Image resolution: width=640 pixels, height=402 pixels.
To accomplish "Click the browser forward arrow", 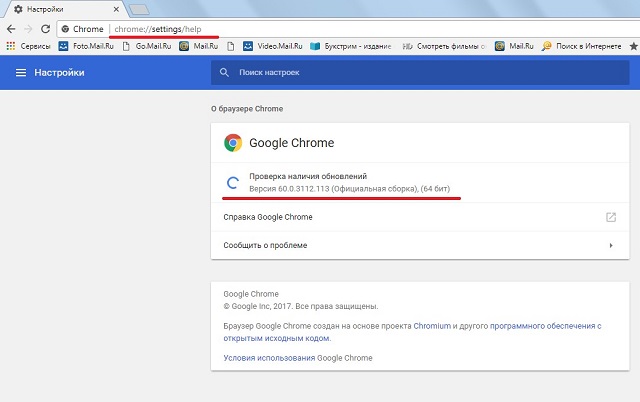I will coord(28,29).
